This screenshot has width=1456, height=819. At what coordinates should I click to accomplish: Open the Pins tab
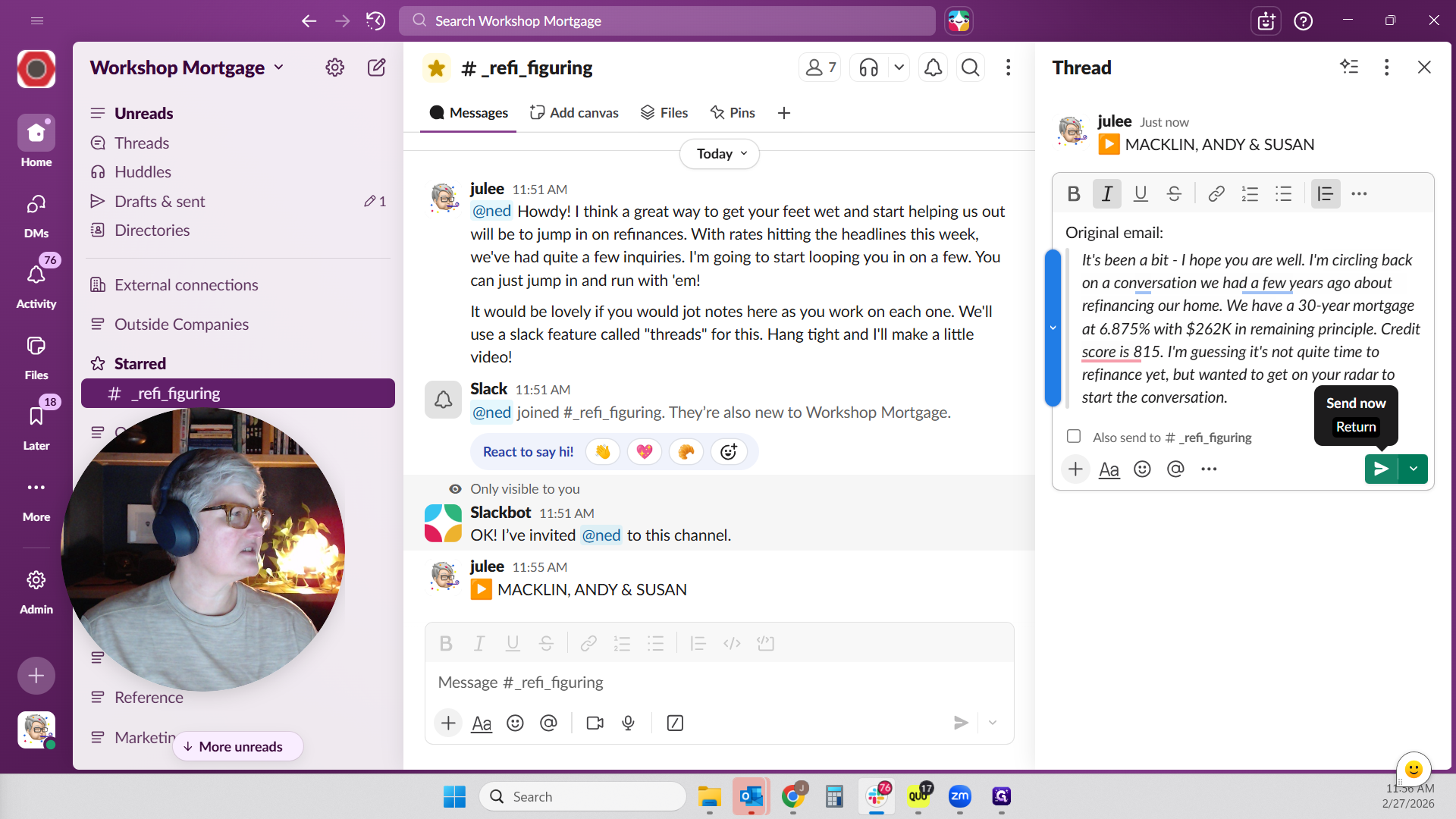[733, 113]
